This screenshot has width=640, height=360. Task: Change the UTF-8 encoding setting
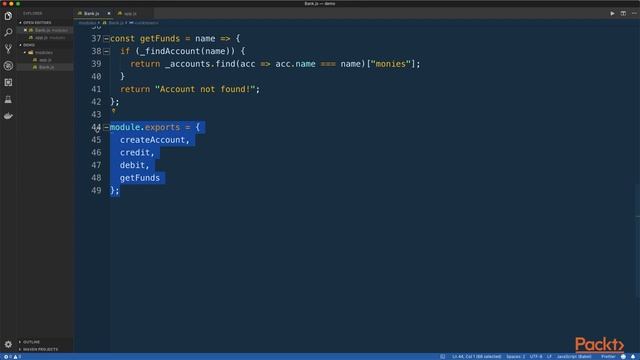pos(536,357)
